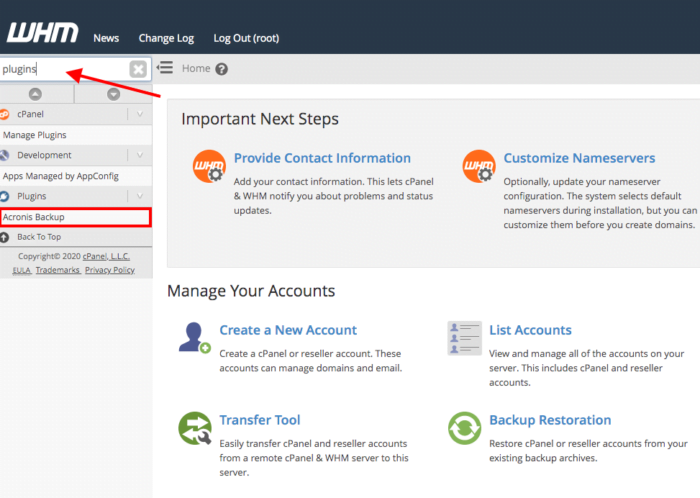Expand all sidebar categories with down arrow
This screenshot has width=700, height=498.
point(113,94)
